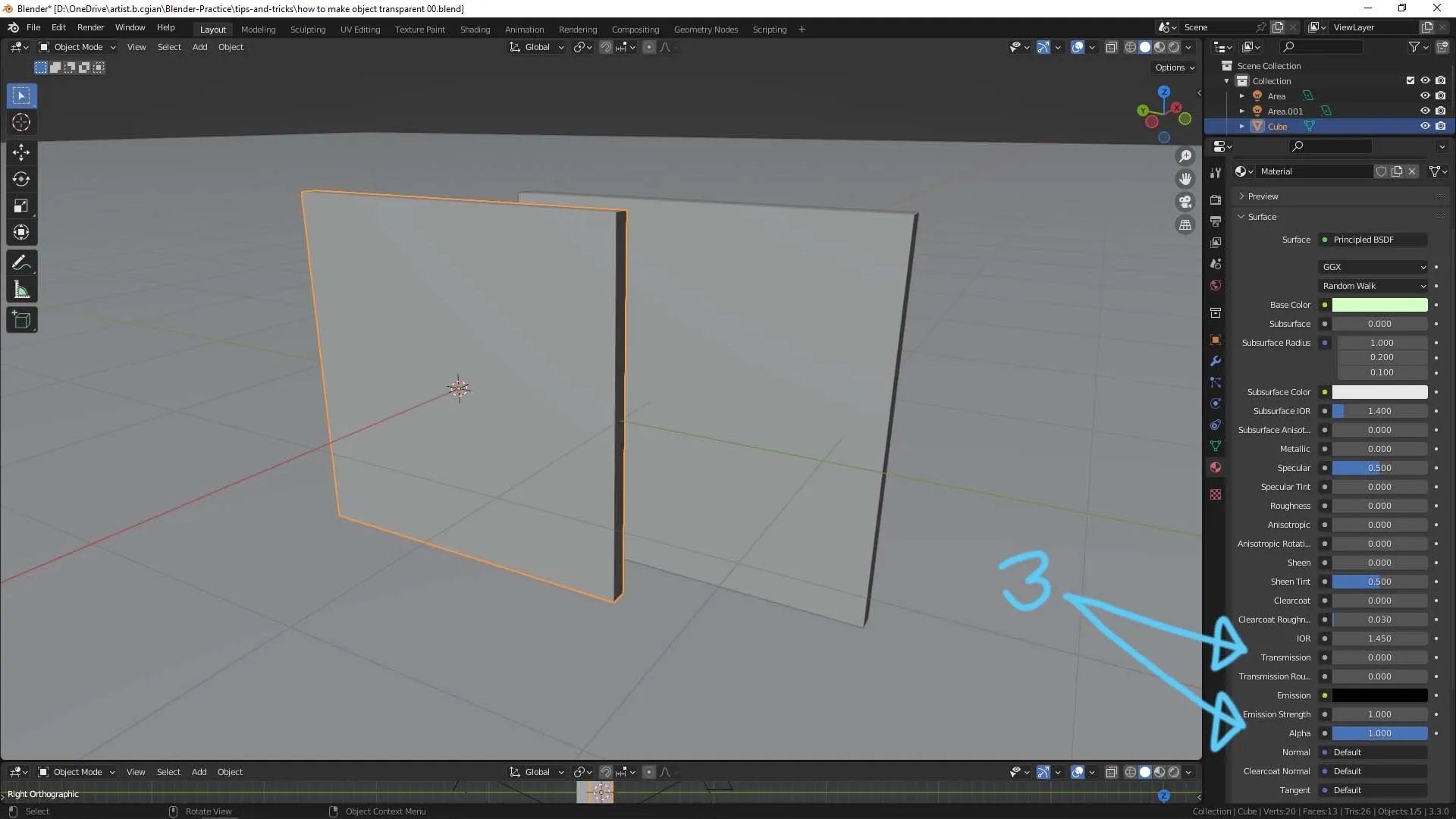Select the Move tool in the toolbar
1456x819 pixels.
click(20, 152)
